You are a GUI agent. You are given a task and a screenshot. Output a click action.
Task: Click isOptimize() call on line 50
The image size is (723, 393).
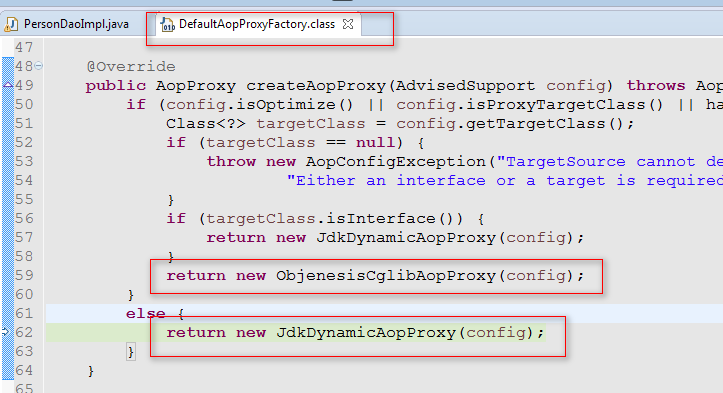point(294,105)
